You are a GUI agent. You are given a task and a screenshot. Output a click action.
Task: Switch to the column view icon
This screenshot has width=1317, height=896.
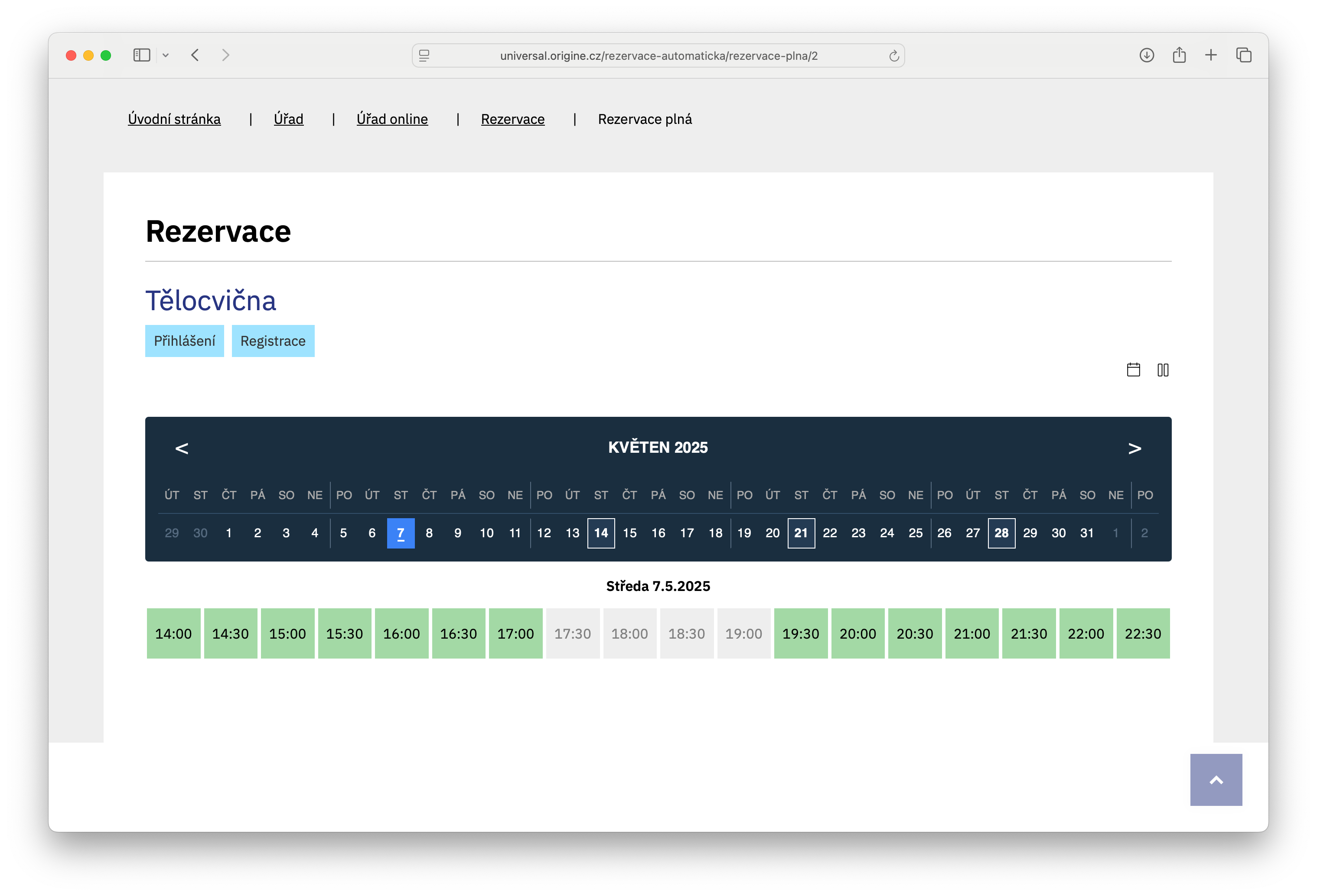[x=1163, y=370]
